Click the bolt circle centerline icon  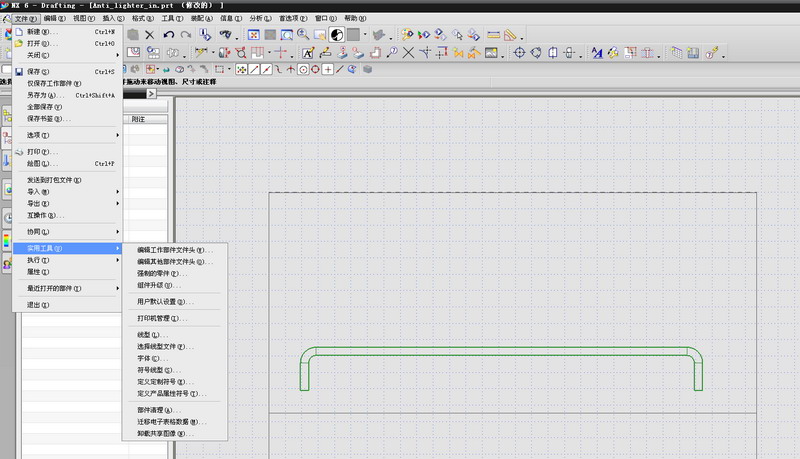(x=536, y=53)
